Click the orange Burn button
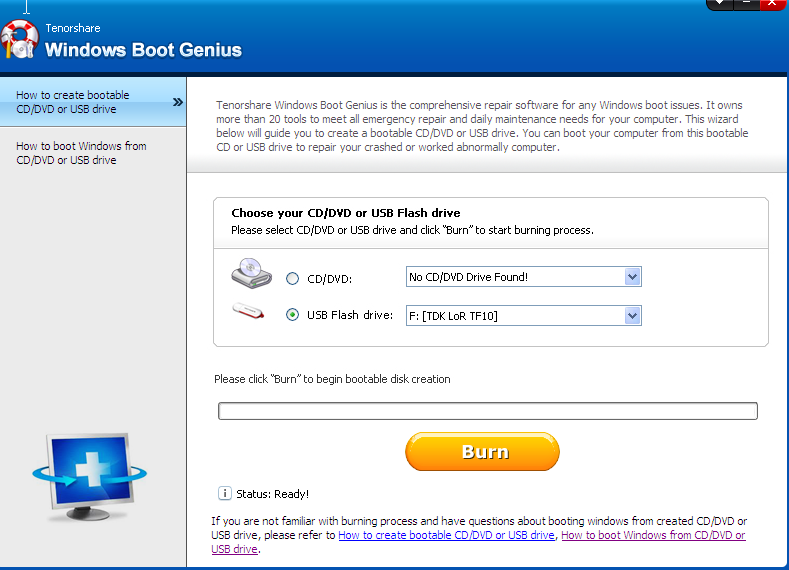 pos(483,451)
